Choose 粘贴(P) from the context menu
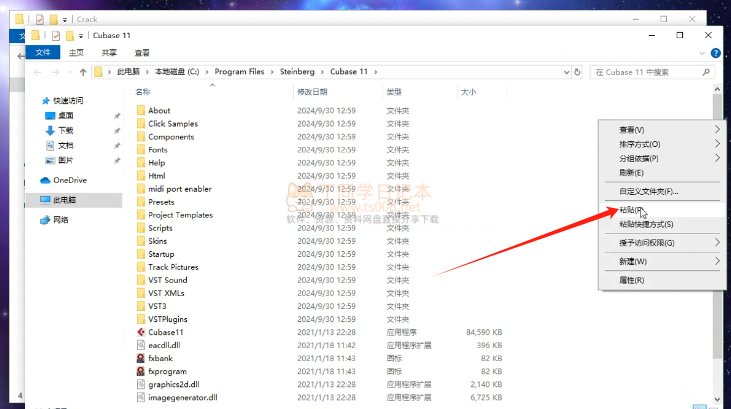 click(x=632, y=211)
